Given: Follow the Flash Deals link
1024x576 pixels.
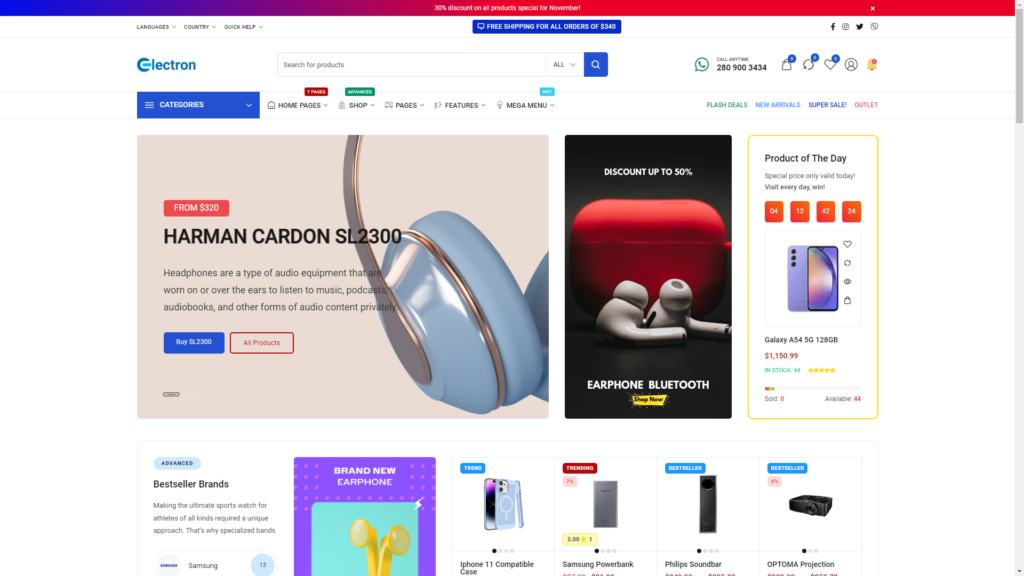Looking at the screenshot, I should tap(726, 105).
